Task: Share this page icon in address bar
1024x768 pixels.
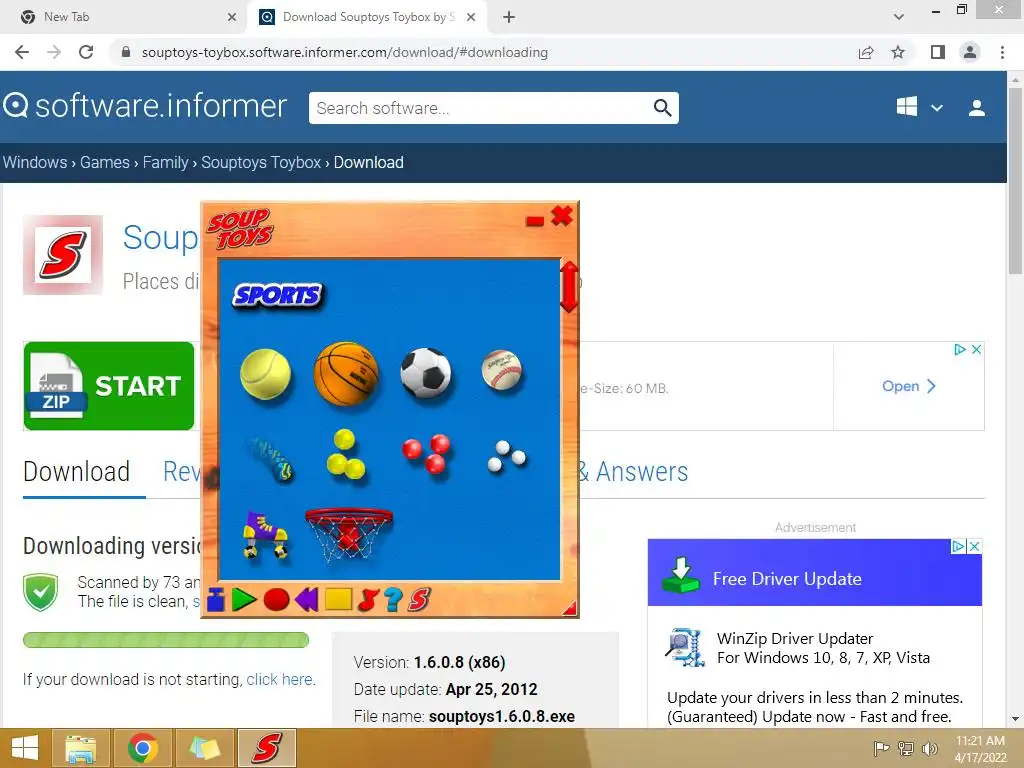Action: point(866,52)
